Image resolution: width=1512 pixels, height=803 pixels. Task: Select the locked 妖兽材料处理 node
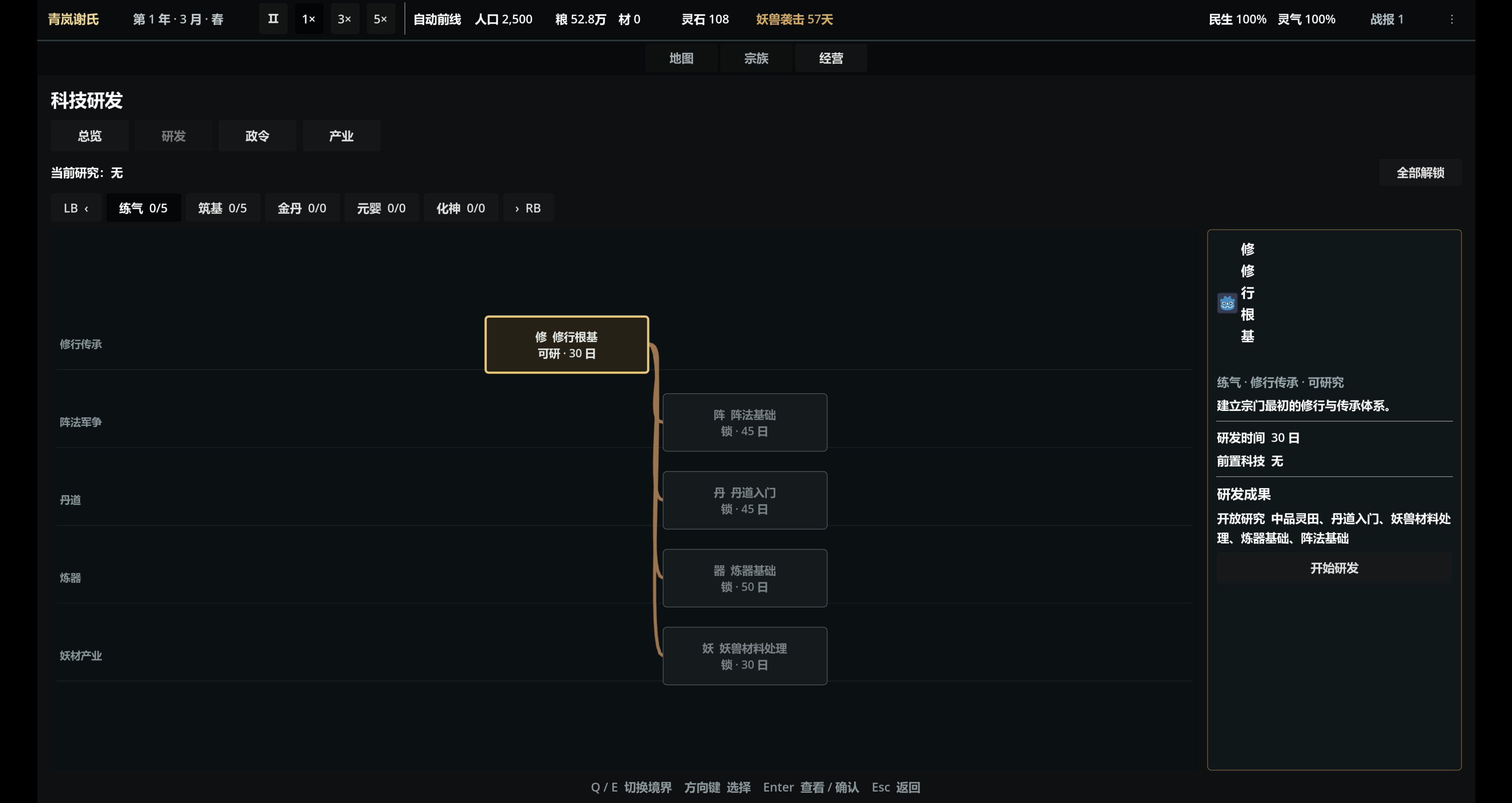click(745, 656)
